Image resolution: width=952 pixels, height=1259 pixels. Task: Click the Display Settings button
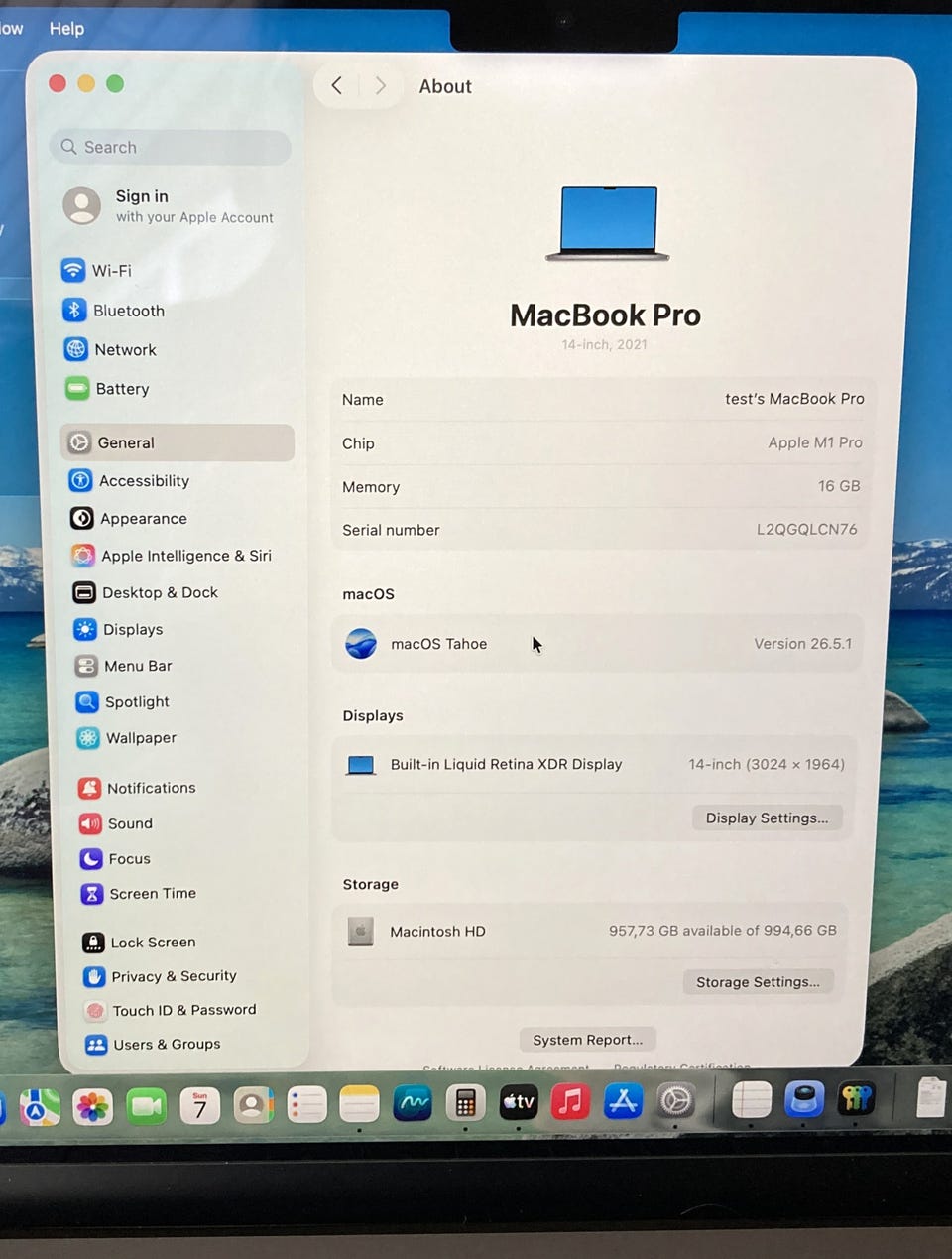pos(767,818)
